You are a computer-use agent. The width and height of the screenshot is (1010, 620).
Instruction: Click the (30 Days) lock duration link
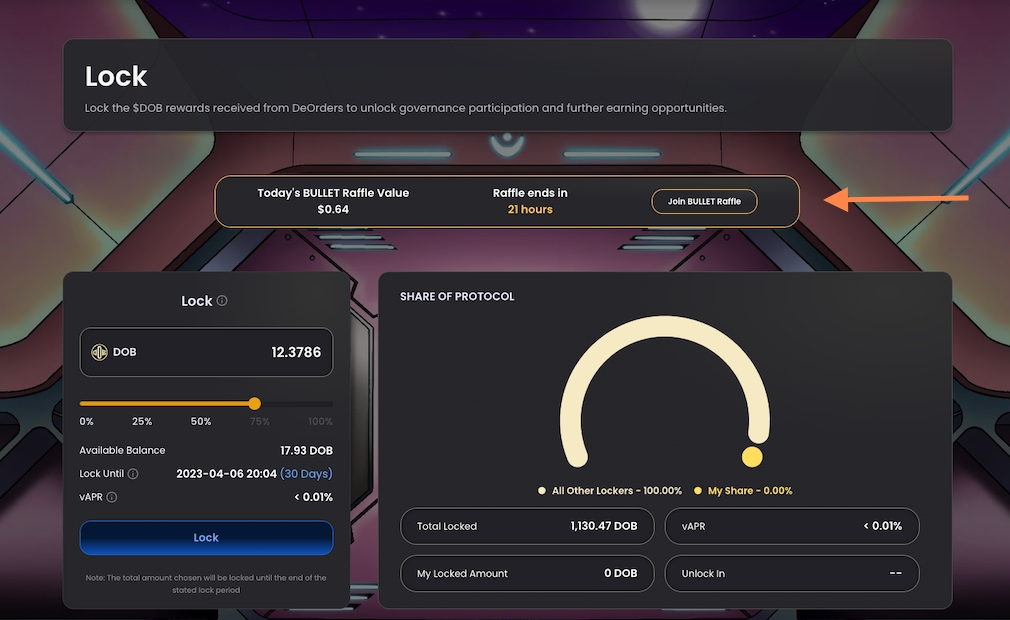(x=306, y=474)
